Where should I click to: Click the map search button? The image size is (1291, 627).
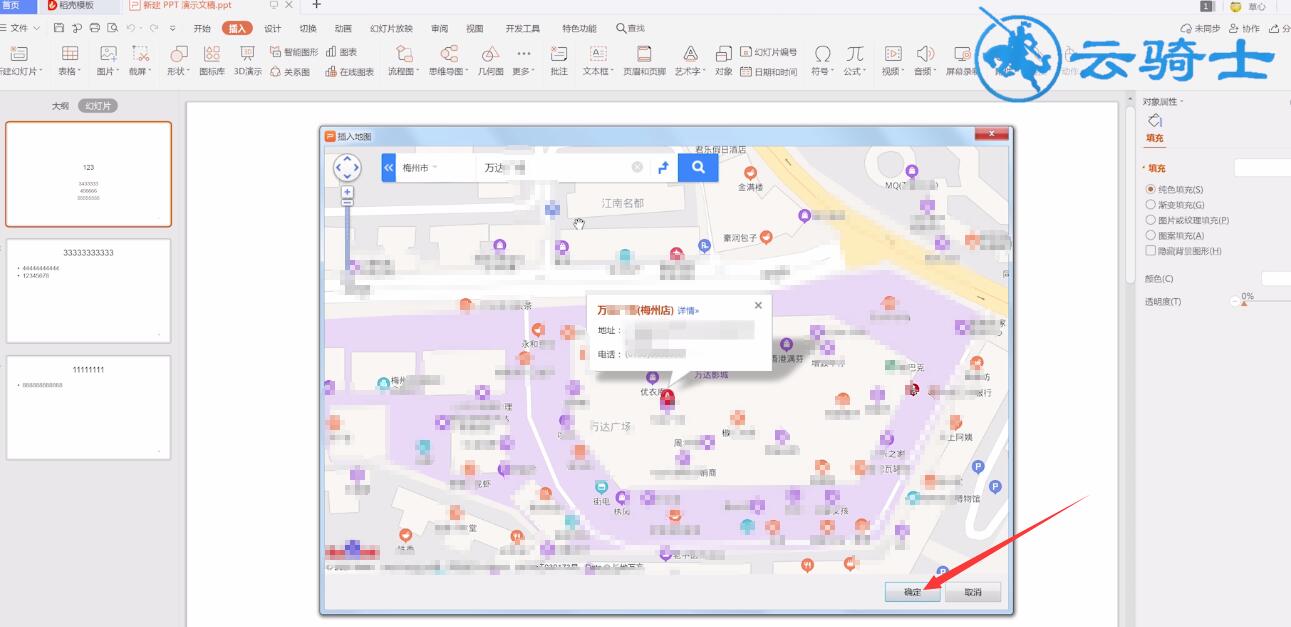pyautogui.click(x=698, y=168)
